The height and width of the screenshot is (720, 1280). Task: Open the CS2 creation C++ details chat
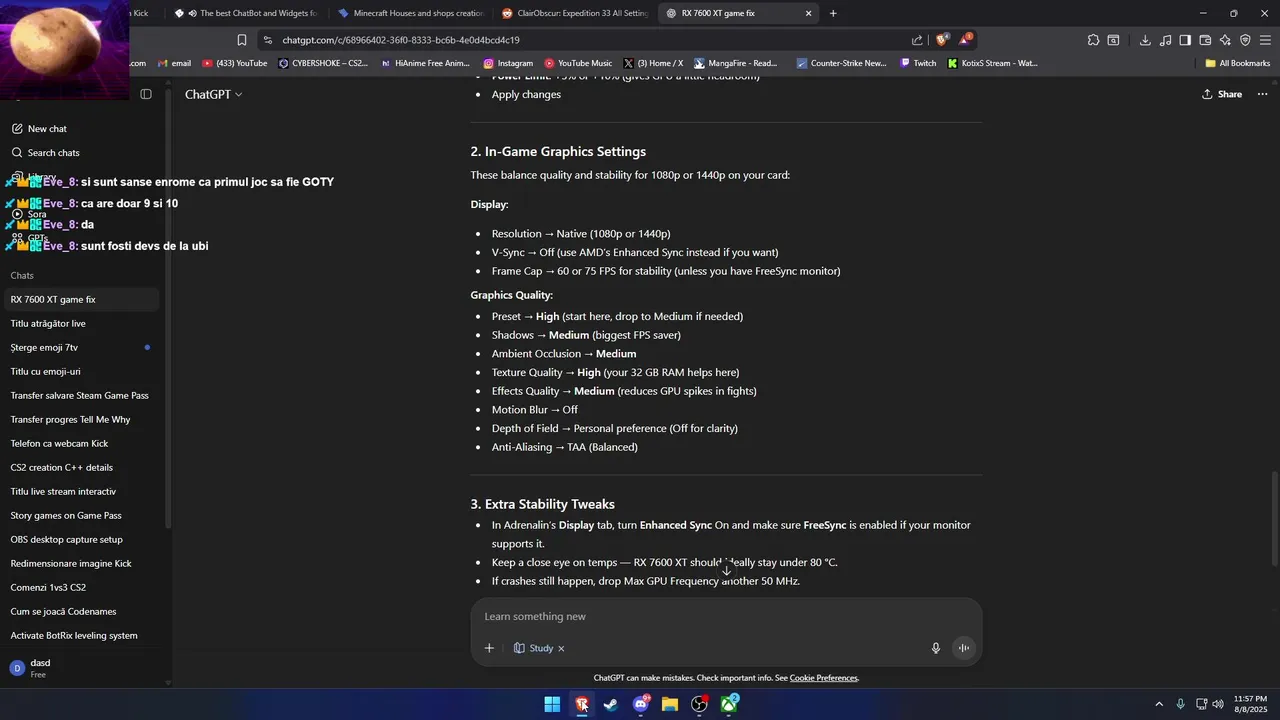click(82, 468)
